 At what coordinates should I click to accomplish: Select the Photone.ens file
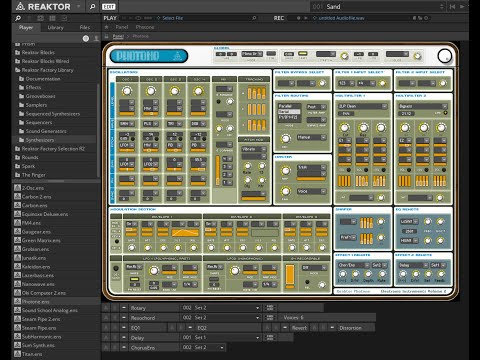(35, 302)
